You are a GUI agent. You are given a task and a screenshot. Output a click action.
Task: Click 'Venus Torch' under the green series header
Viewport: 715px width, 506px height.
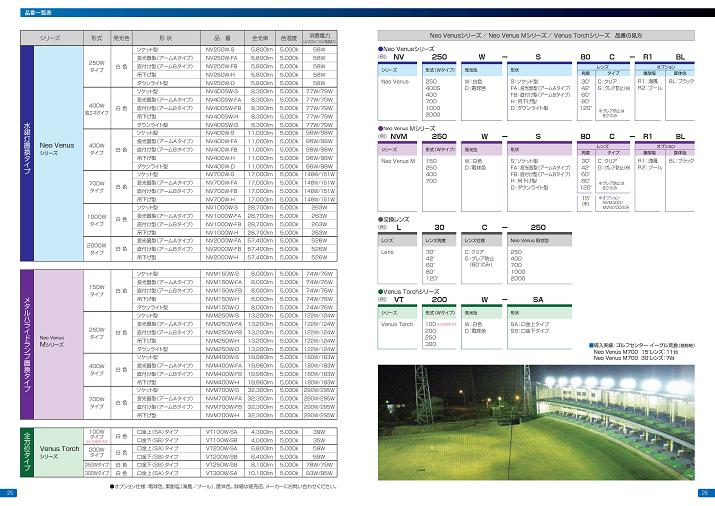[x=397, y=324]
